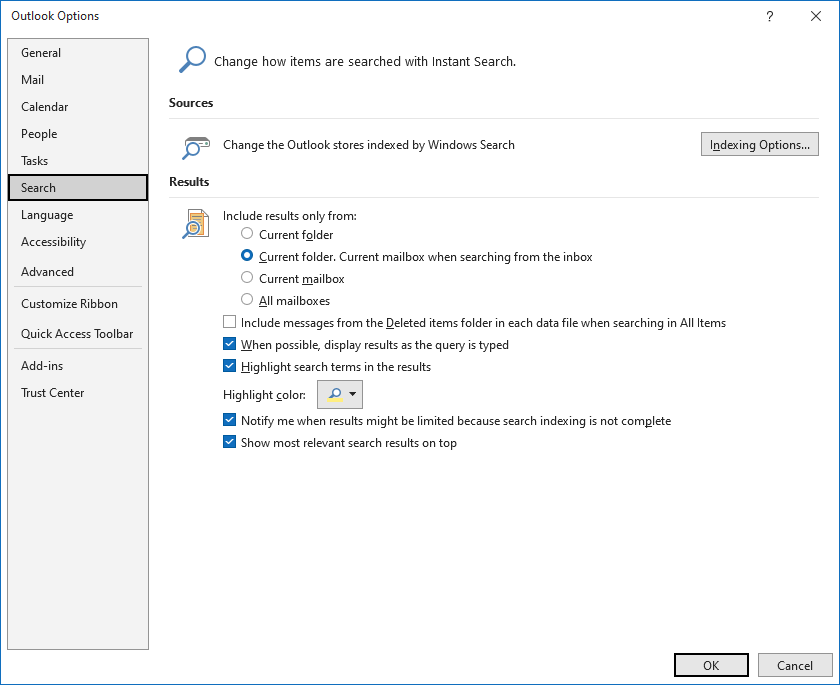Click the Instant Search magnifier icon
The height and width of the screenshot is (685, 840).
[x=192, y=59]
